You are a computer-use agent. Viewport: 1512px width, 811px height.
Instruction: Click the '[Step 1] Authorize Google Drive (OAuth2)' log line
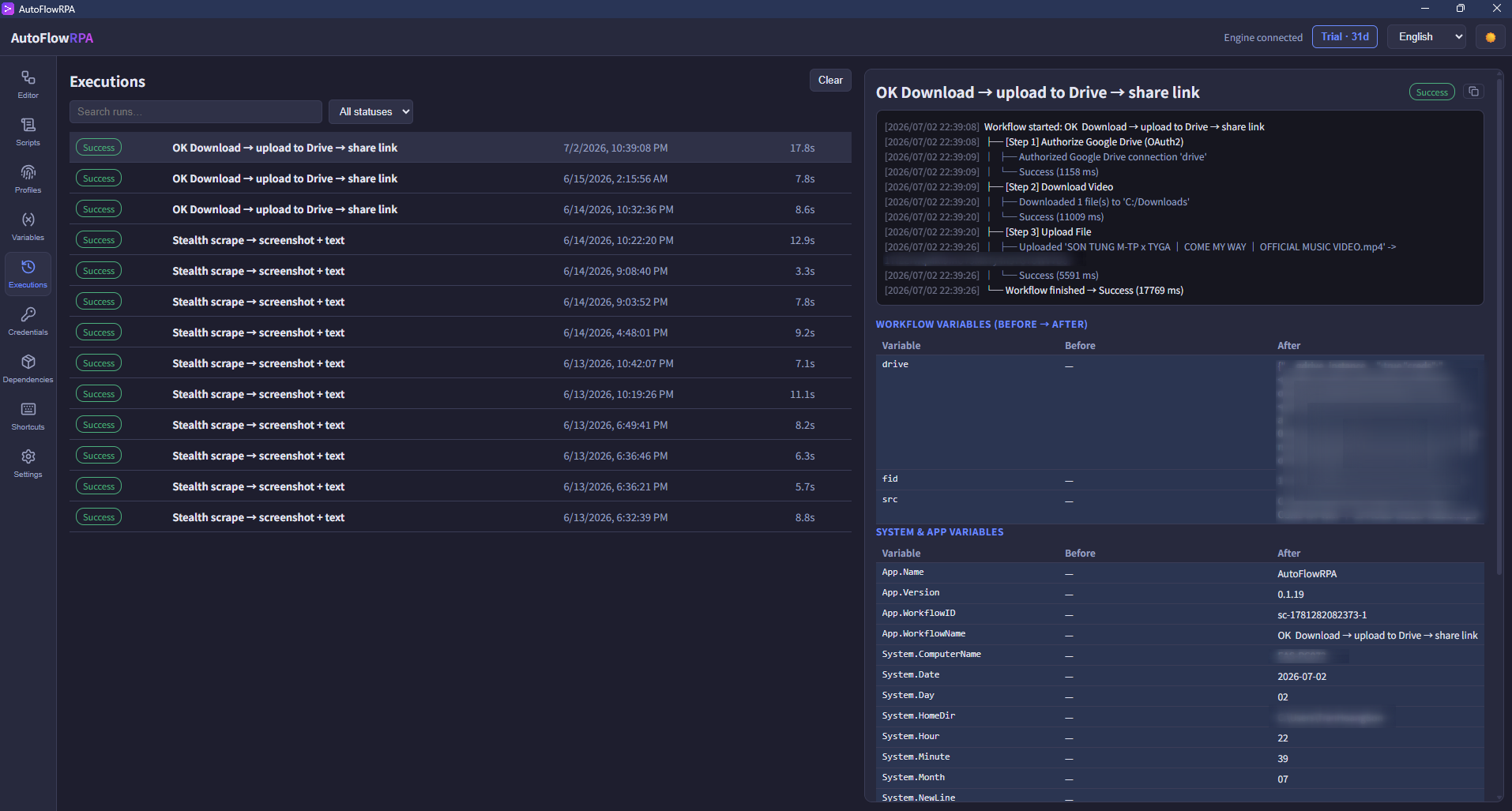coord(1094,142)
